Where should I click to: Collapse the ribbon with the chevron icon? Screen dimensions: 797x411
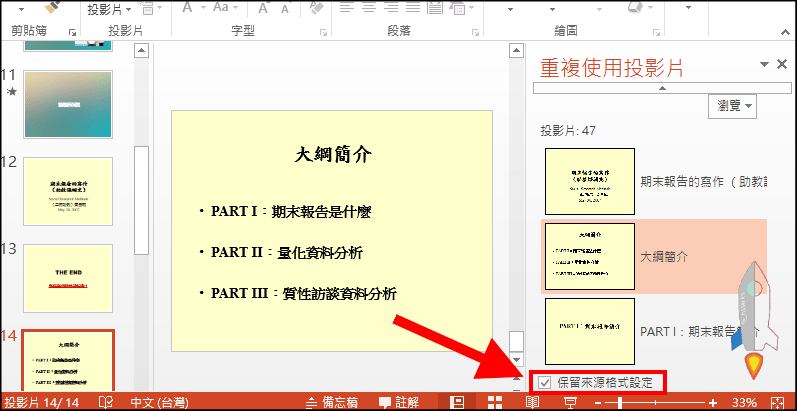(x=787, y=31)
